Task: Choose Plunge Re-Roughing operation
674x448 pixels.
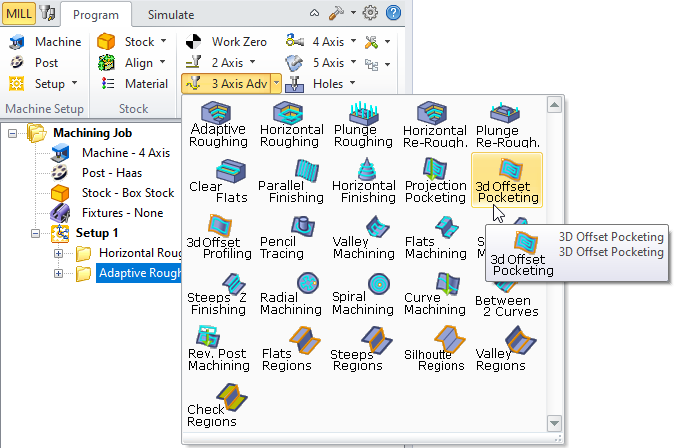Action: [x=507, y=125]
